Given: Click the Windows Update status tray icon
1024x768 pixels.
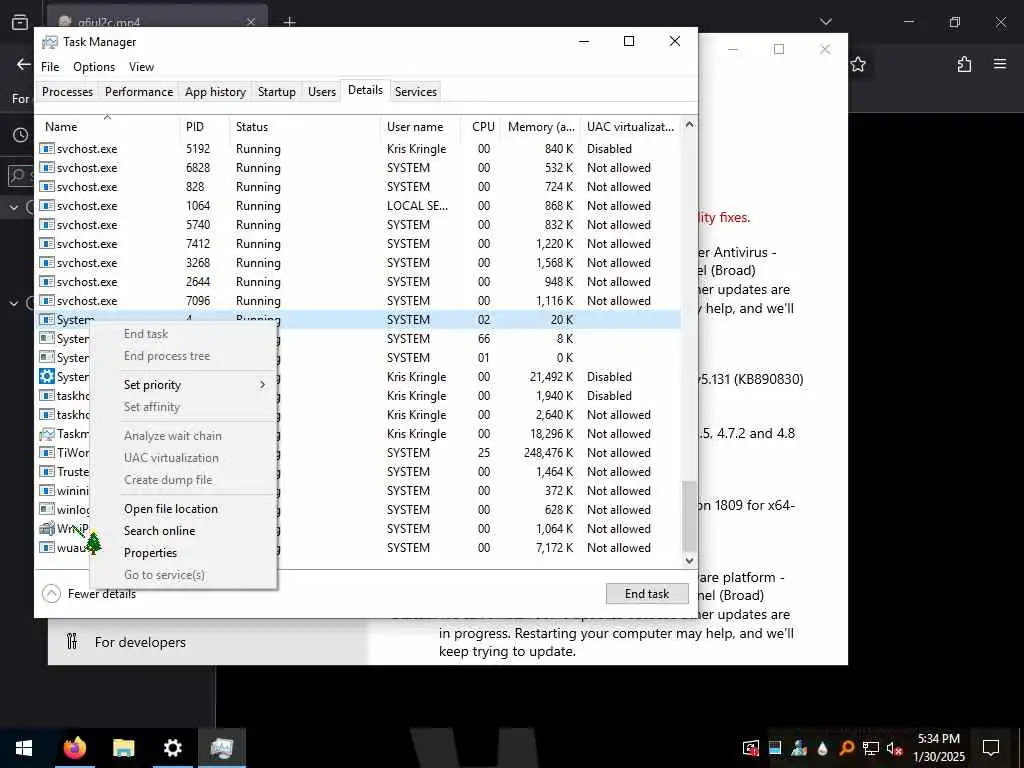Looking at the screenshot, I should click(751, 748).
